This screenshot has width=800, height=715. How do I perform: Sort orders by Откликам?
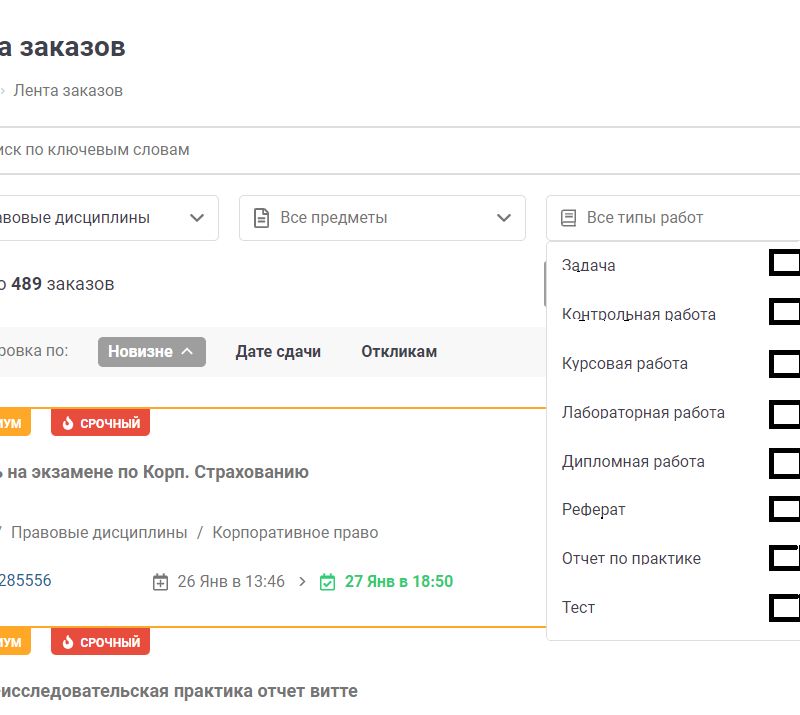tap(399, 352)
